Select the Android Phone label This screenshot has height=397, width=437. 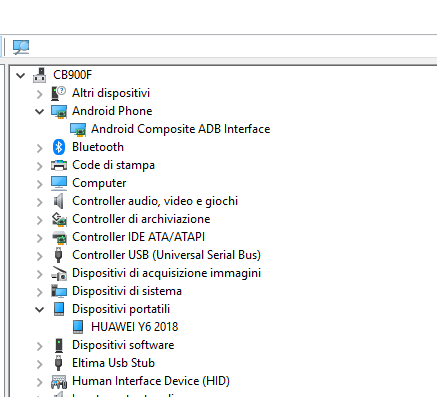[x=112, y=111]
